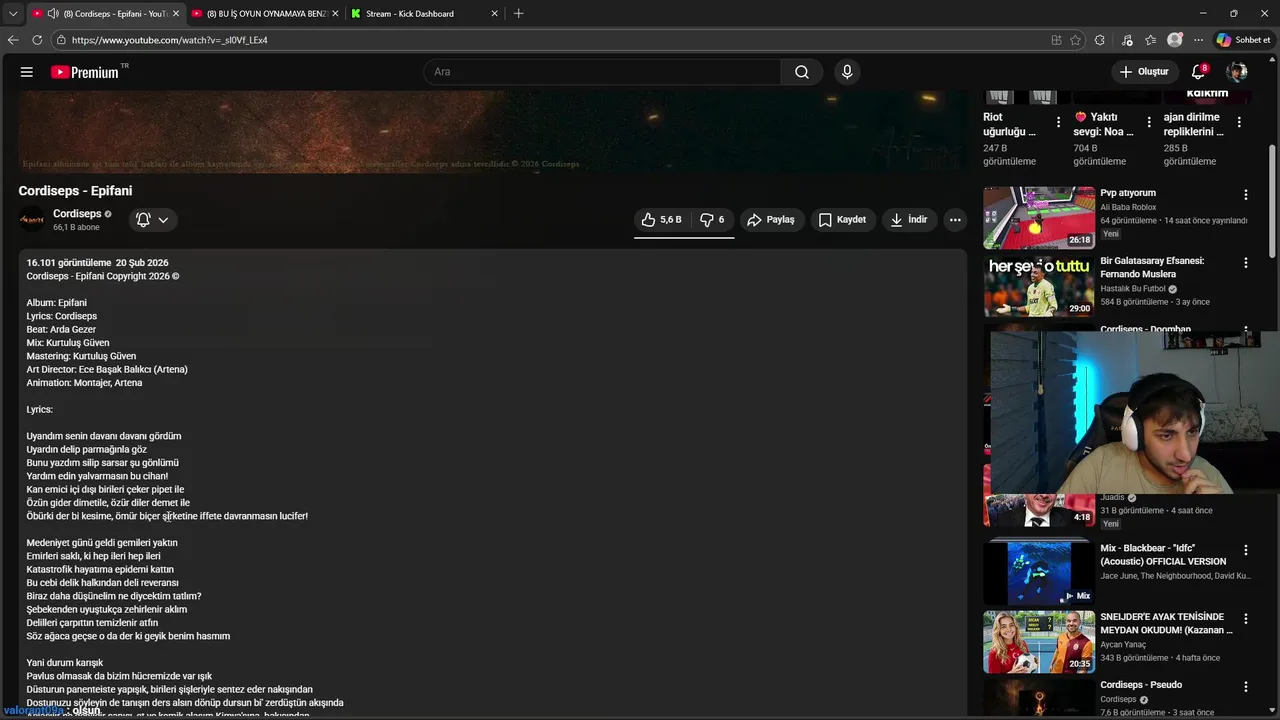Open the YouTube guide hamburger menu
The image size is (1280, 720).
coord(27,72)
